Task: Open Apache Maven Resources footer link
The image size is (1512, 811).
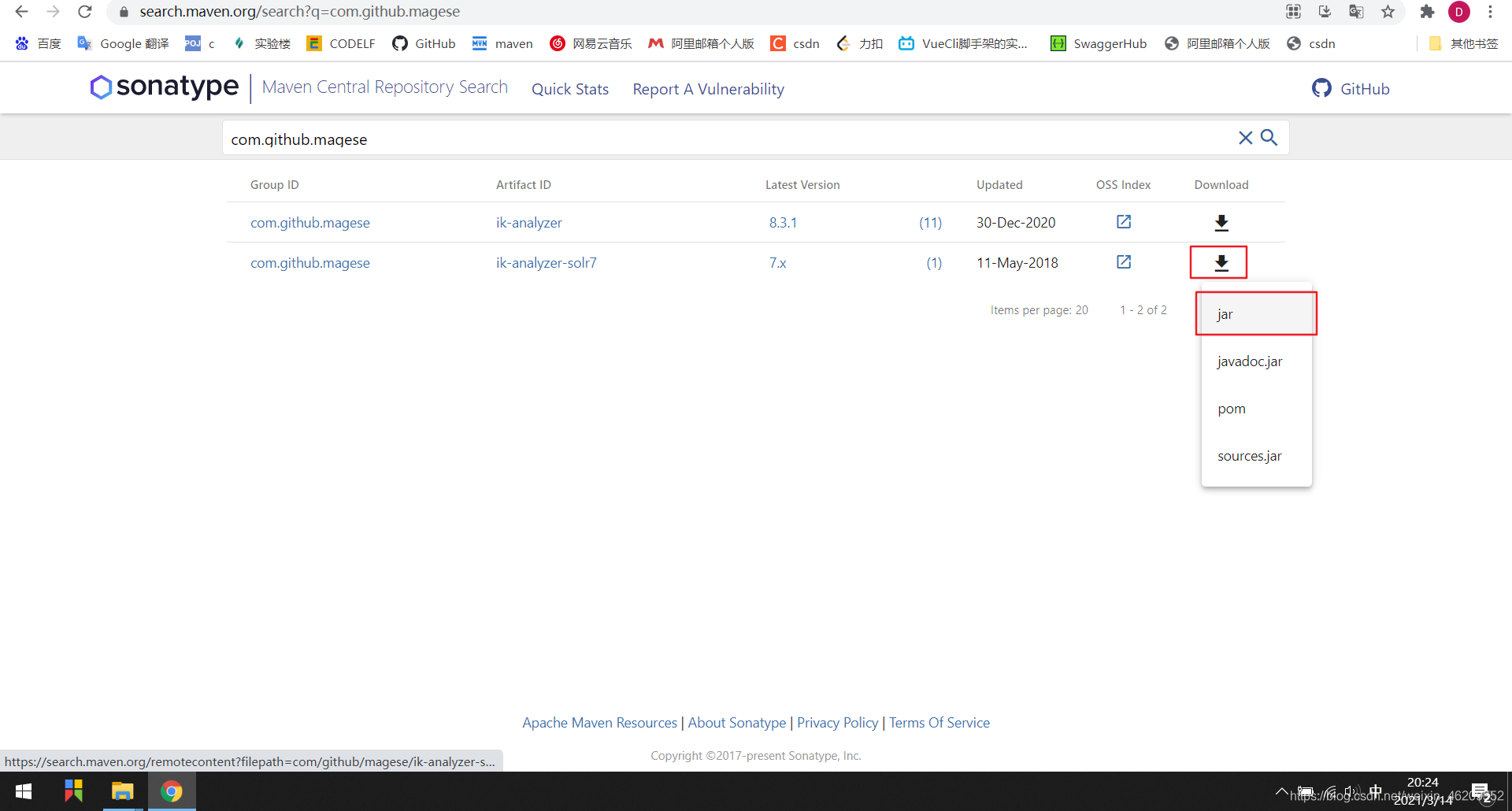Action: coord(599,723)
